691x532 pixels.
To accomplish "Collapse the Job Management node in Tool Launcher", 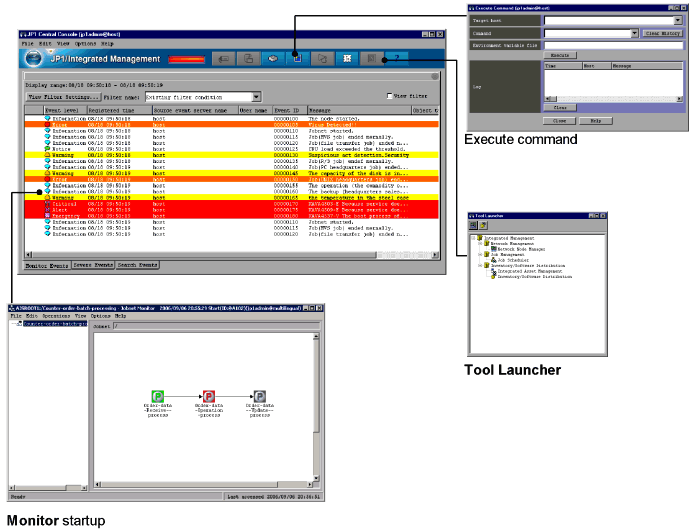I will [x=480, y=254].
